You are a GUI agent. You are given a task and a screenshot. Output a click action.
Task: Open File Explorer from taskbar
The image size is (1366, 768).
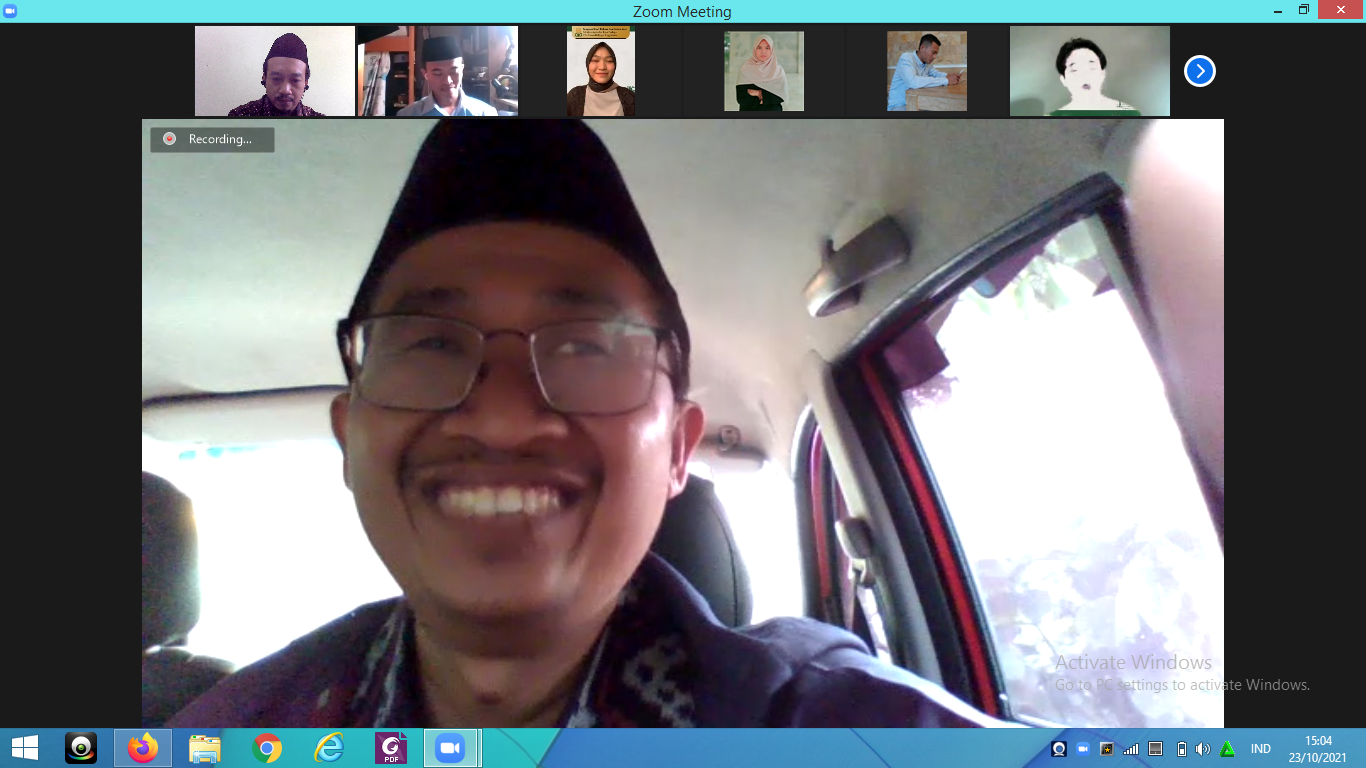tap(205, 748)
